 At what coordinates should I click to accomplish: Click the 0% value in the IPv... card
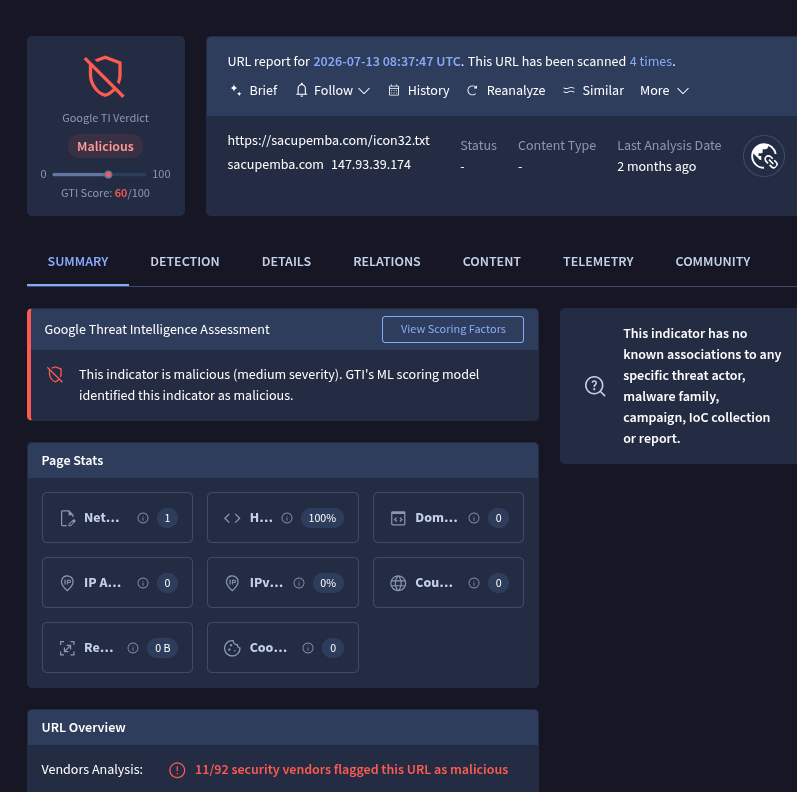coord(328,583)
